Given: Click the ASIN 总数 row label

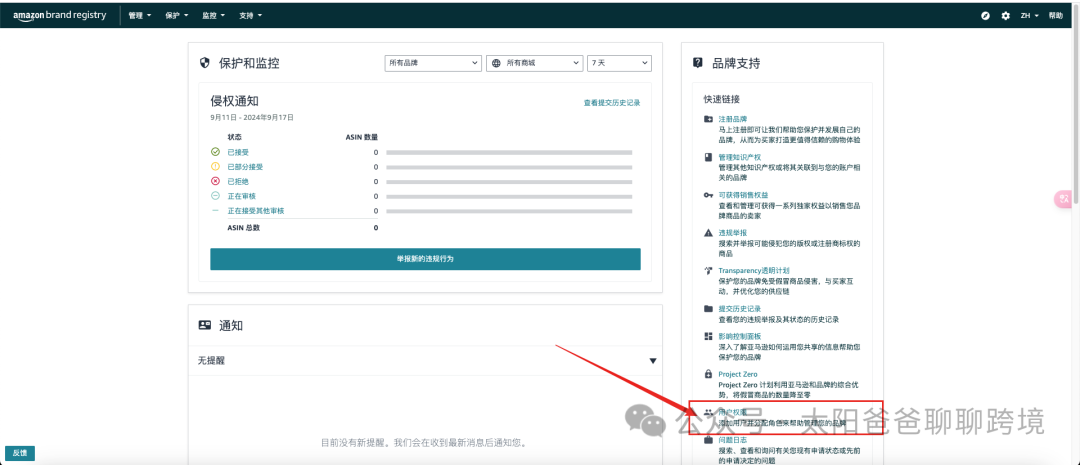Looking at the screenshot, I should coord(244,227).
